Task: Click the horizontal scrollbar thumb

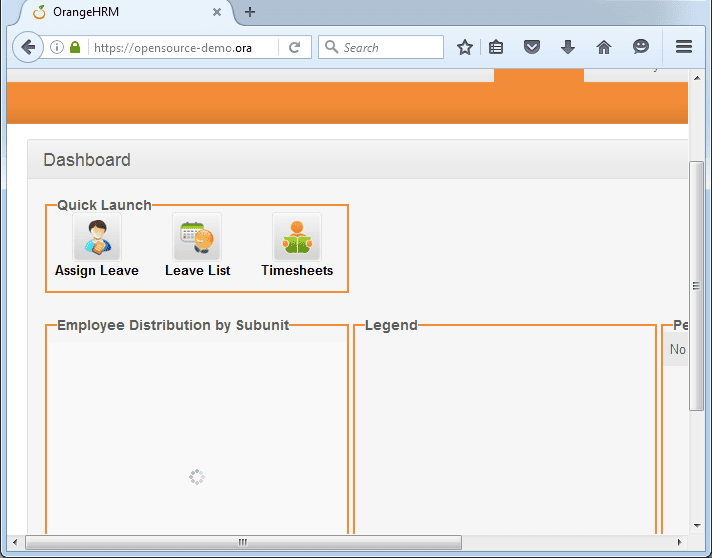Action: (x=243, y=542)
